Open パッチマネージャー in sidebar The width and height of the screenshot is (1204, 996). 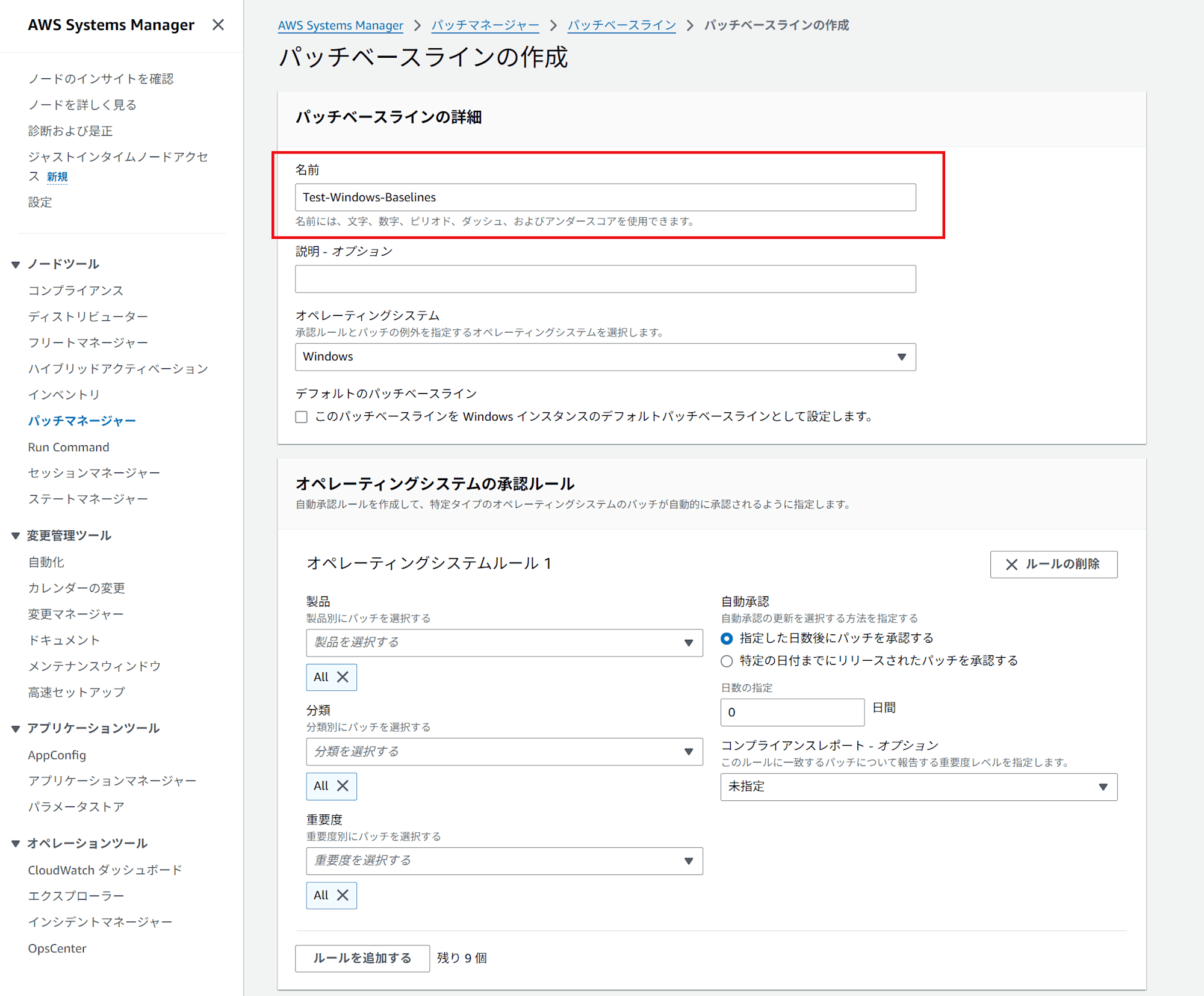tap(82, 421)
